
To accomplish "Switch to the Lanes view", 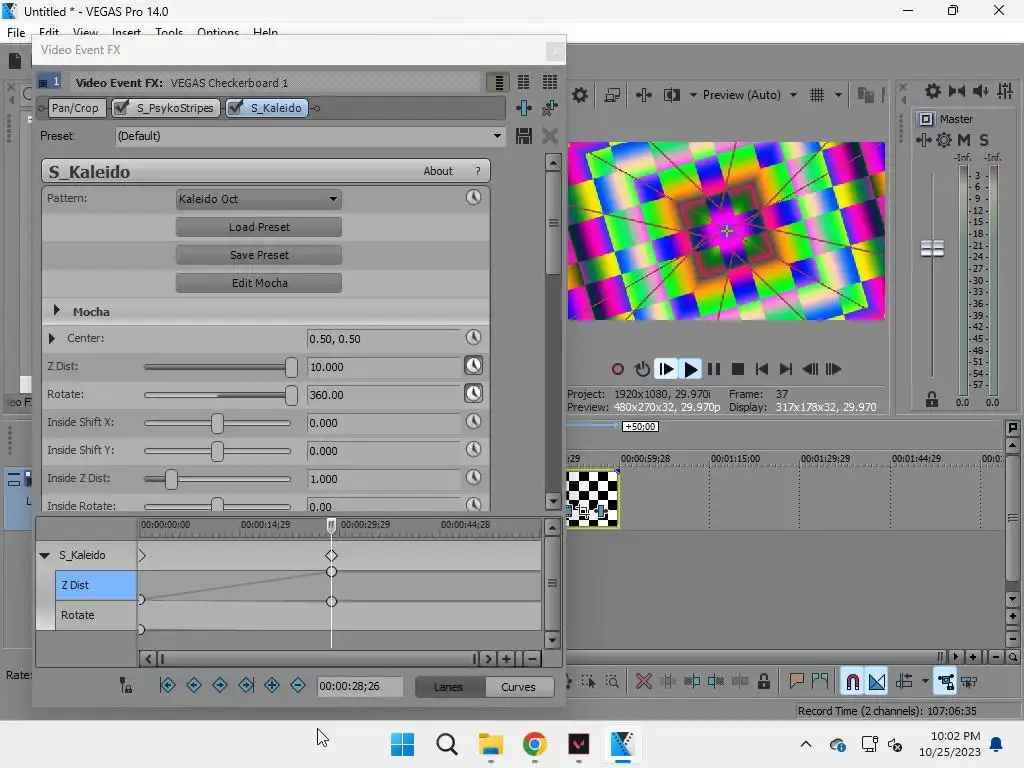I will pos(449,687).
